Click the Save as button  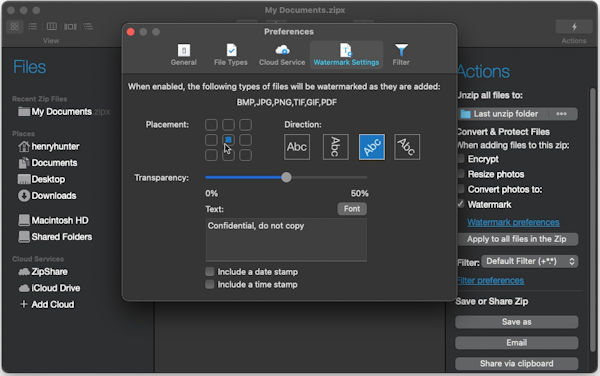point(517,322)
